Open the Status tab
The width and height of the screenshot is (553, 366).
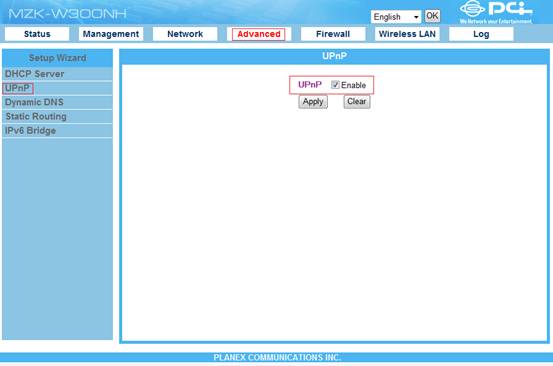[x=37, y=34]
